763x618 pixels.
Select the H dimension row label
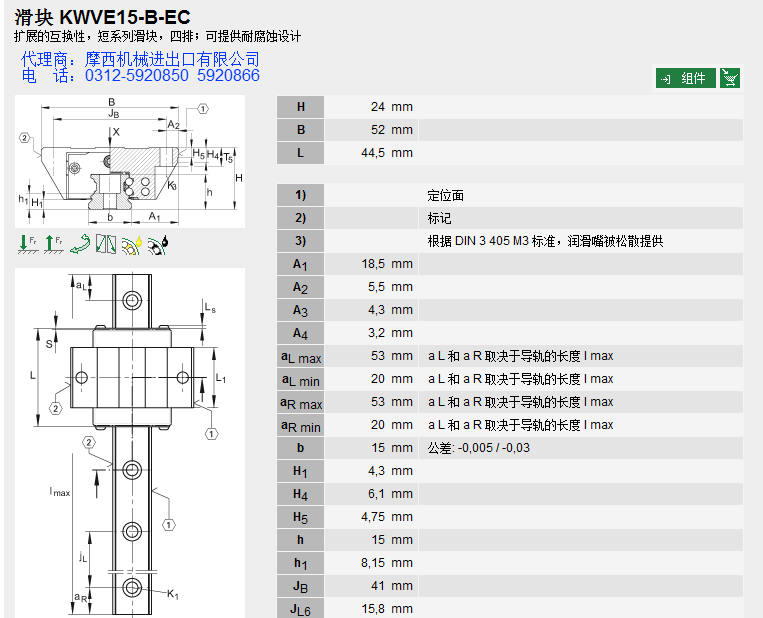[x=300, y=107]
